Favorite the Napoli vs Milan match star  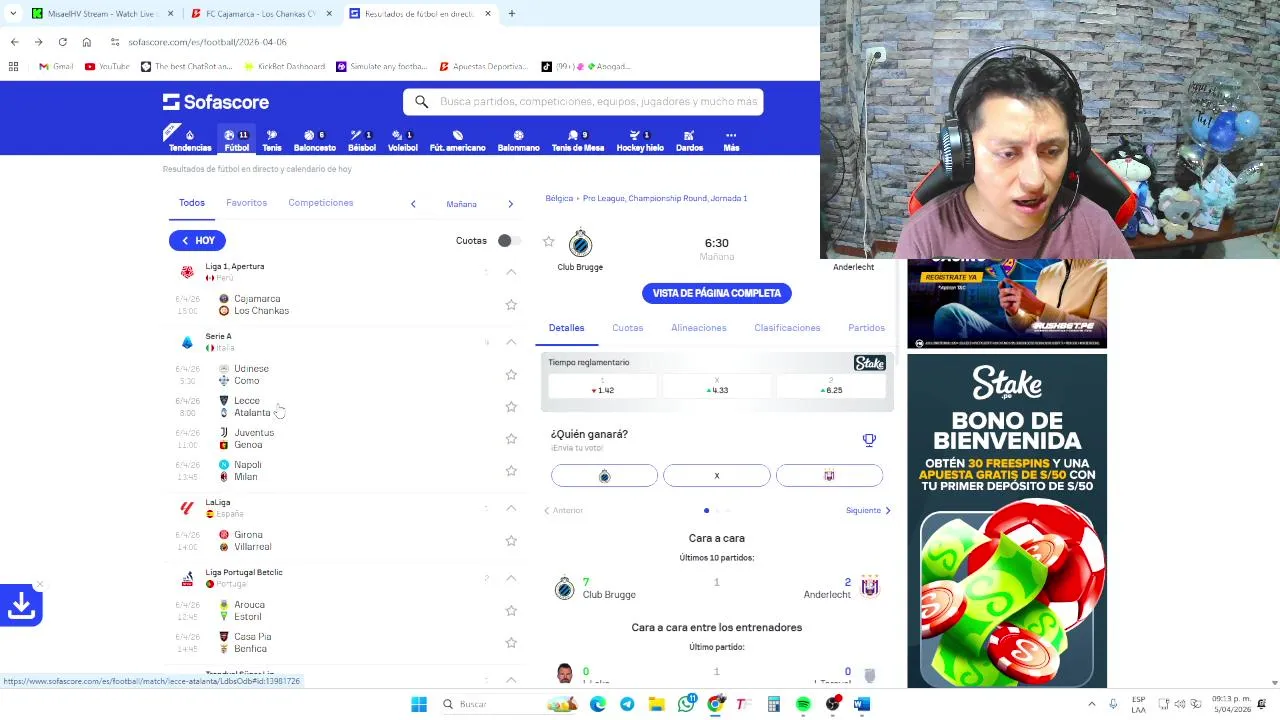511,471
